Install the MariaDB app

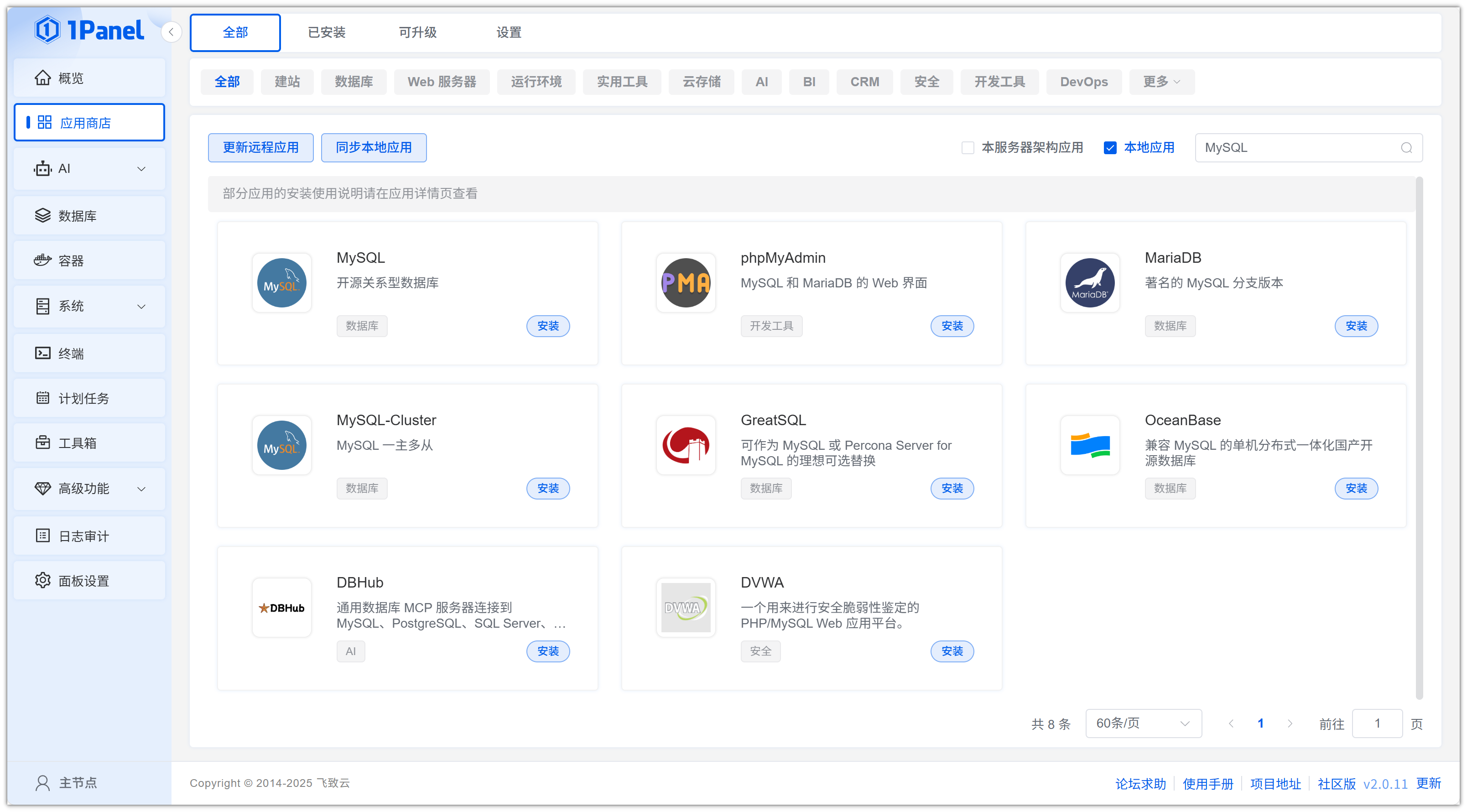tap(1356, 326)
